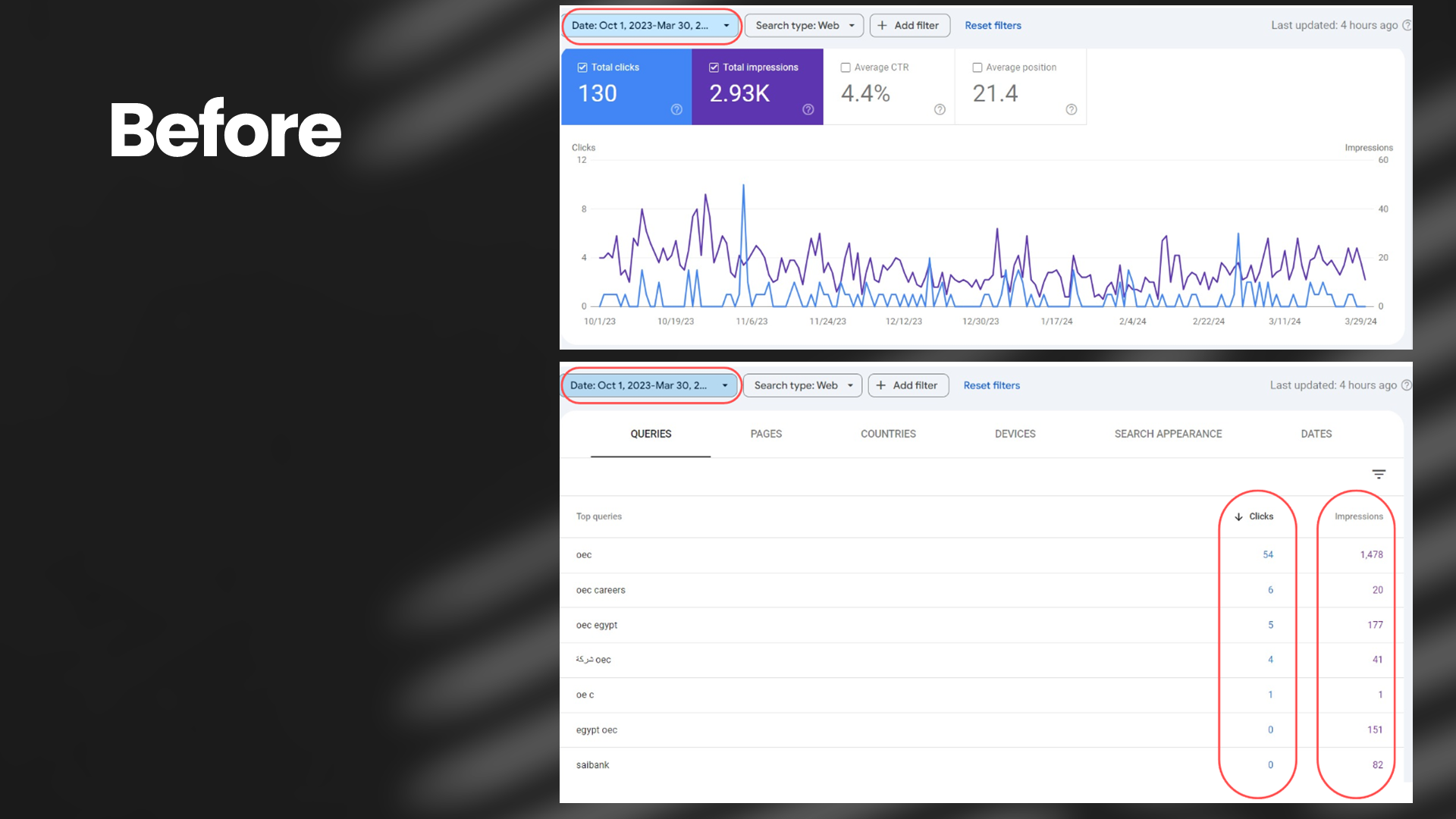The image size is (1456, 819).
Task: Enable the Average CTR checkbox
Action: [846, 67]
